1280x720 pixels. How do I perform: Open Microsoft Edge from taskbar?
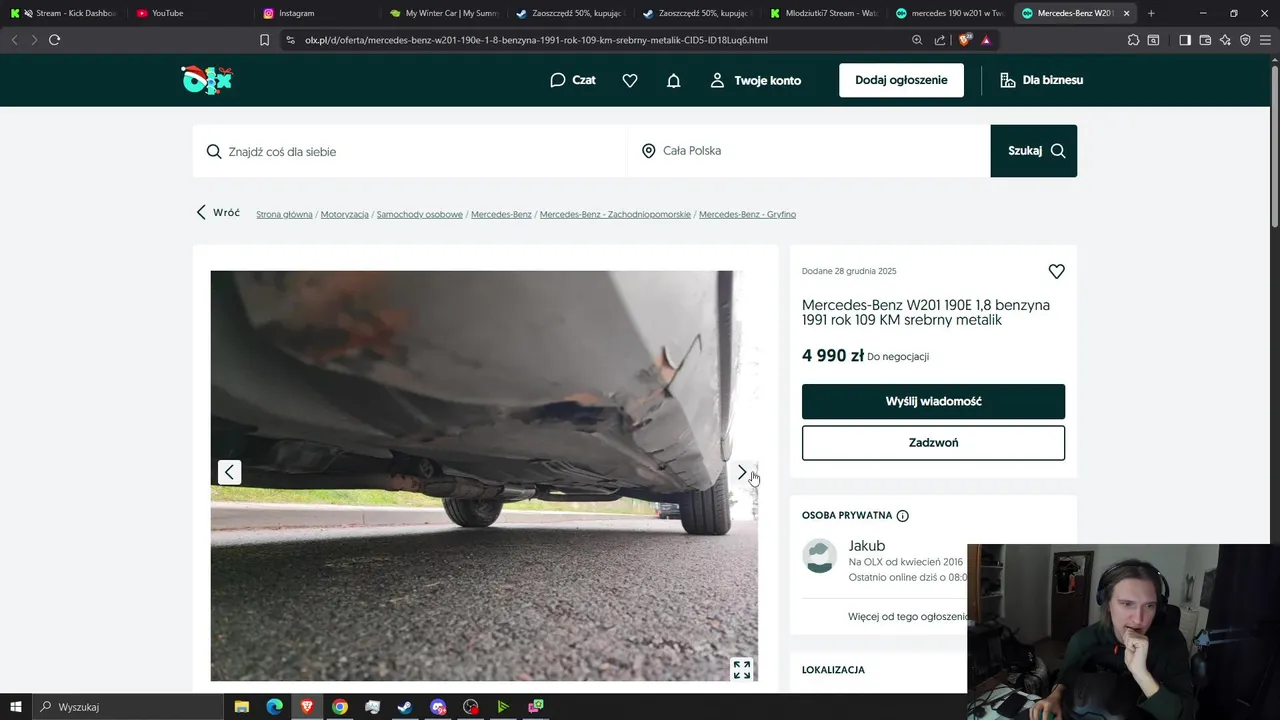coord(274,707)
